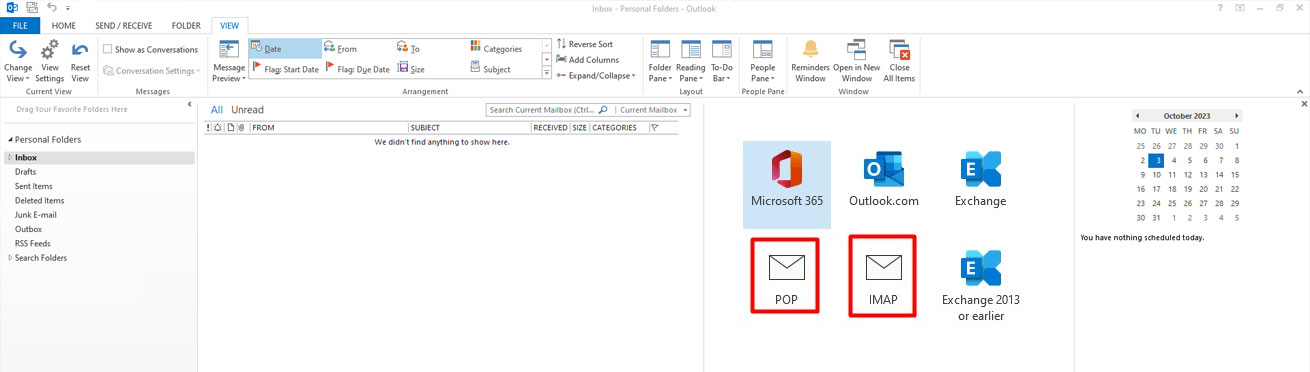Open the Reminders Window
Viewport: 1310px width, 372px height.
tap(810, 61)
